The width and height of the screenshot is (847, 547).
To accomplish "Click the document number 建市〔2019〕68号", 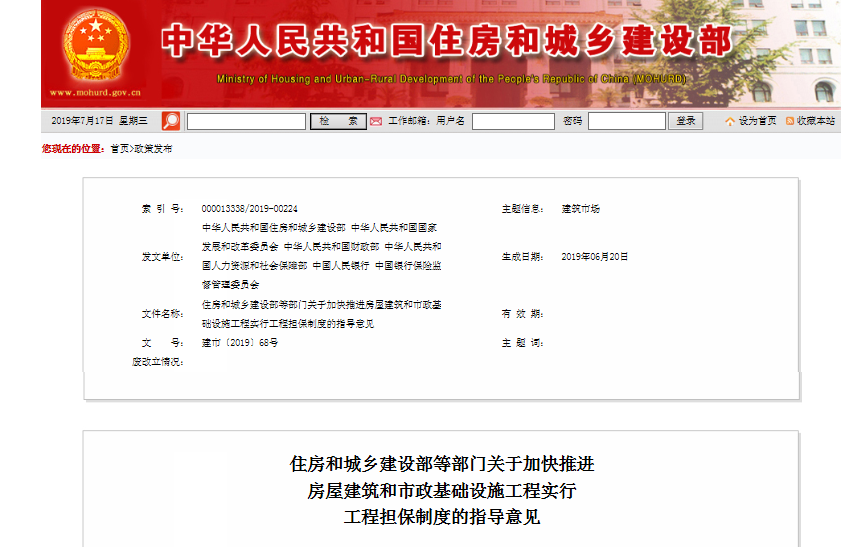I will pyautogui.click(x=239, y=342).
